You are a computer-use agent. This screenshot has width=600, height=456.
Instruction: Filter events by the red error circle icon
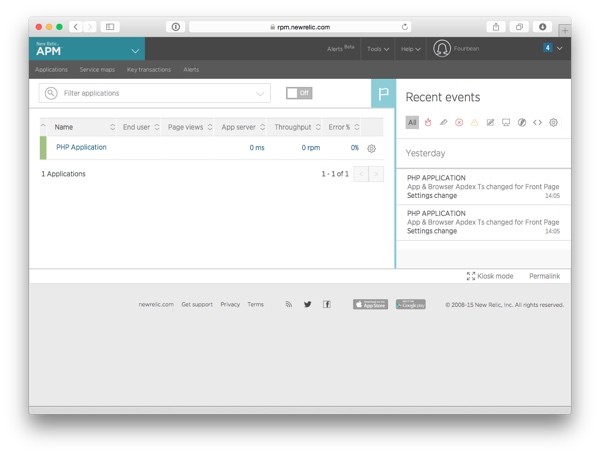[459, 122]
